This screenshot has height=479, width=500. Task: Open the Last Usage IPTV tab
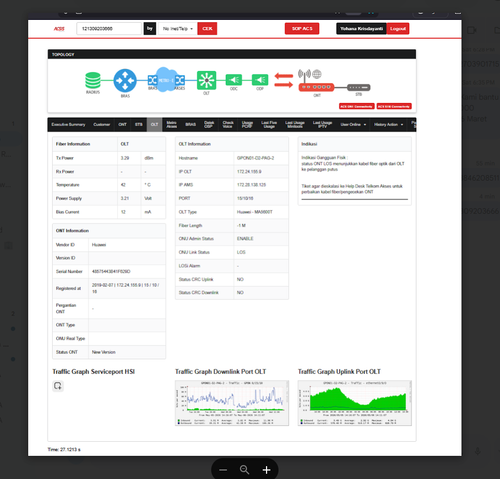[x=322, y=124]
